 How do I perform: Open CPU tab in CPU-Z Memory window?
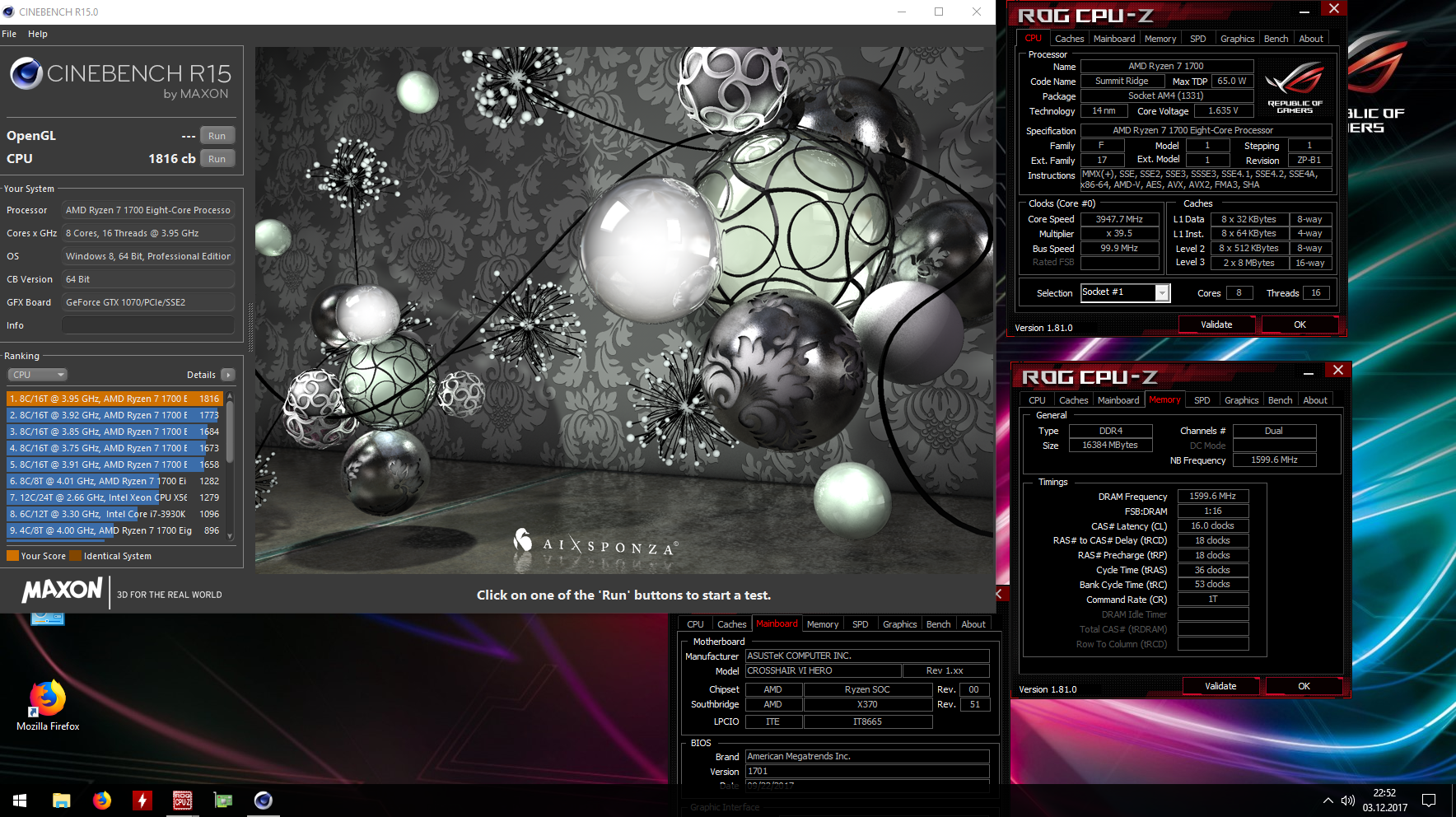tap(1037, 400)
